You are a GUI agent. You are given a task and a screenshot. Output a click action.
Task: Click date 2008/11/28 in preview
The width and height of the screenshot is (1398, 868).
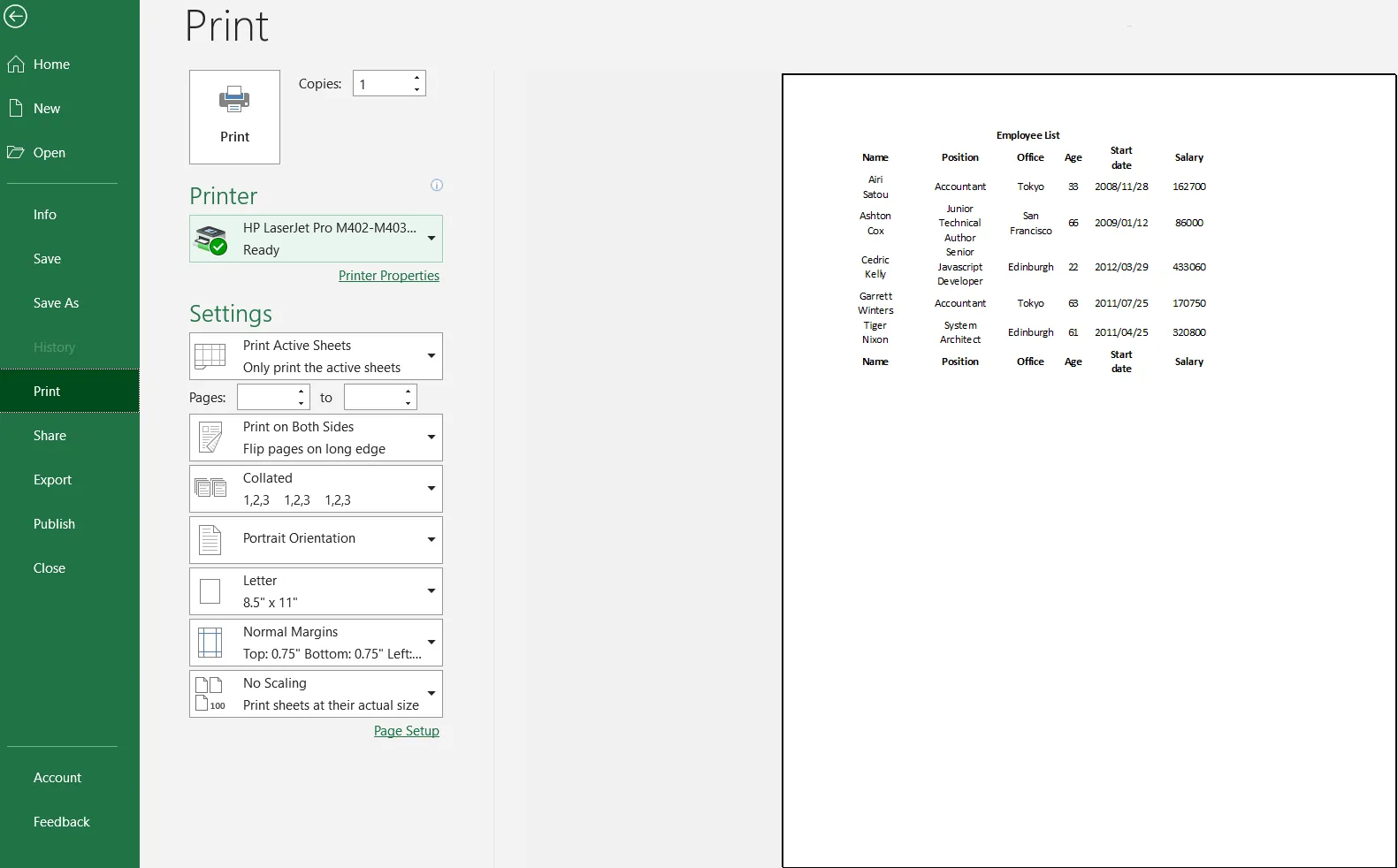click(x=1121, y=187)
